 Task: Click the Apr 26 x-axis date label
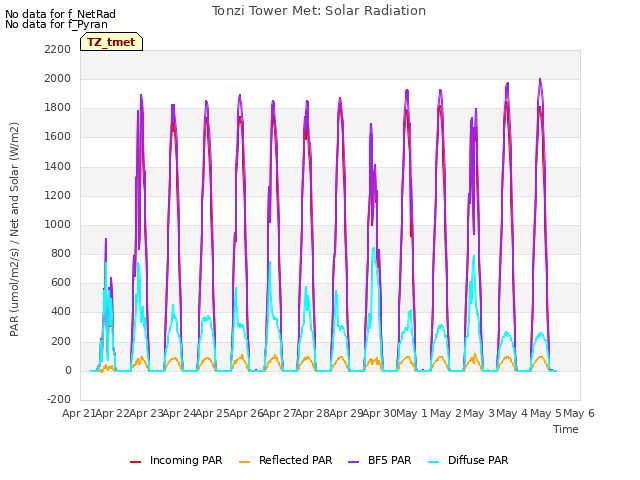(x=246, y=413)
